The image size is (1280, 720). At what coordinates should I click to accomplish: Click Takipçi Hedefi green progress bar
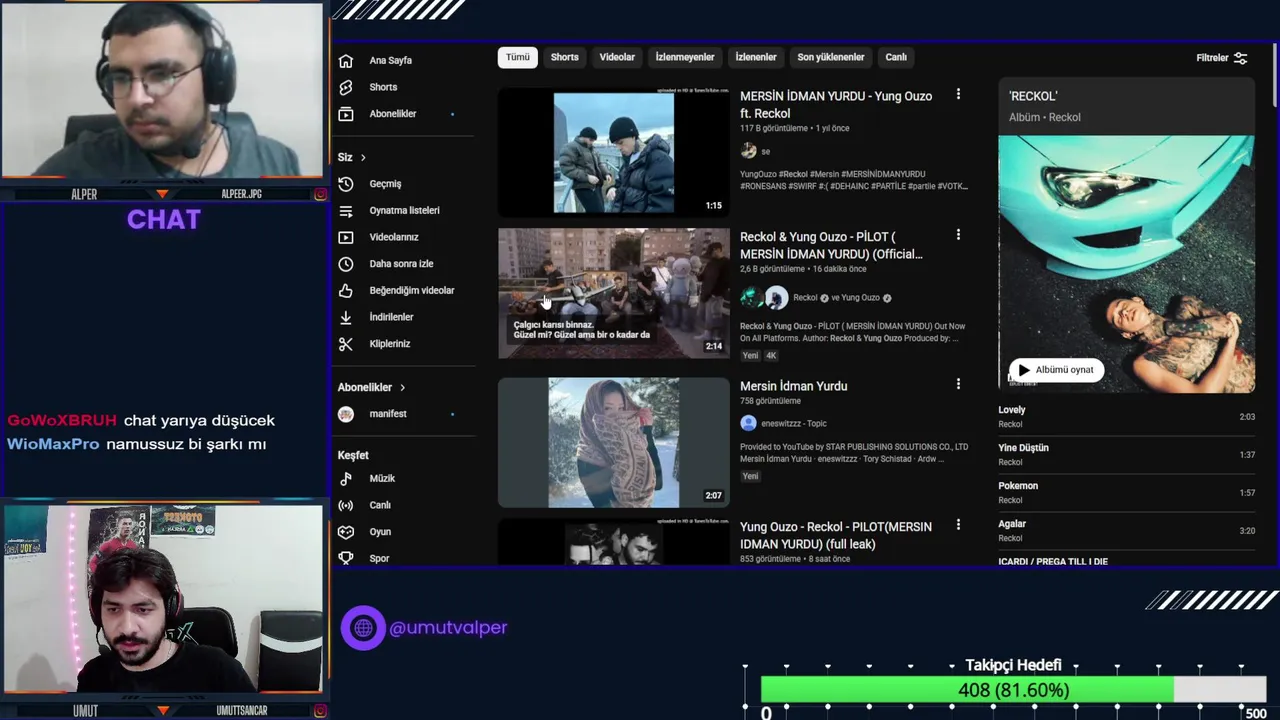coord(967,690)
